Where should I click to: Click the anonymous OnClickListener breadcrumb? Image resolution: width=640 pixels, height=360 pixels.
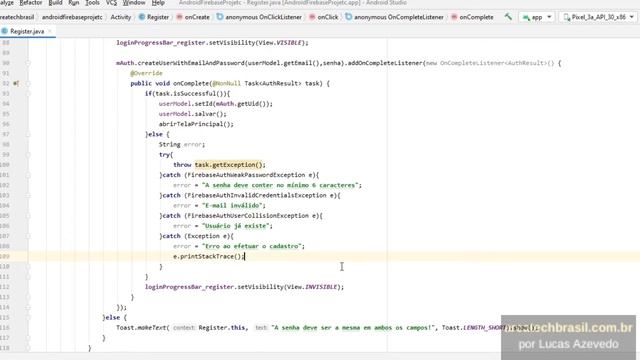click(x=259, y=17)
